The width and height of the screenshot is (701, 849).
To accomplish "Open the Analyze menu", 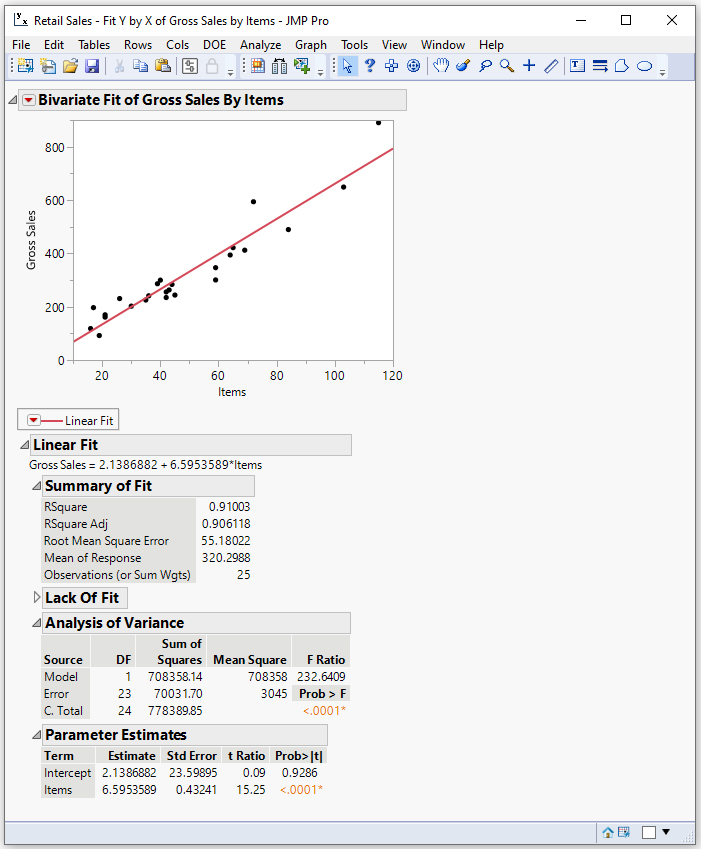I will [x=260, y=44].
